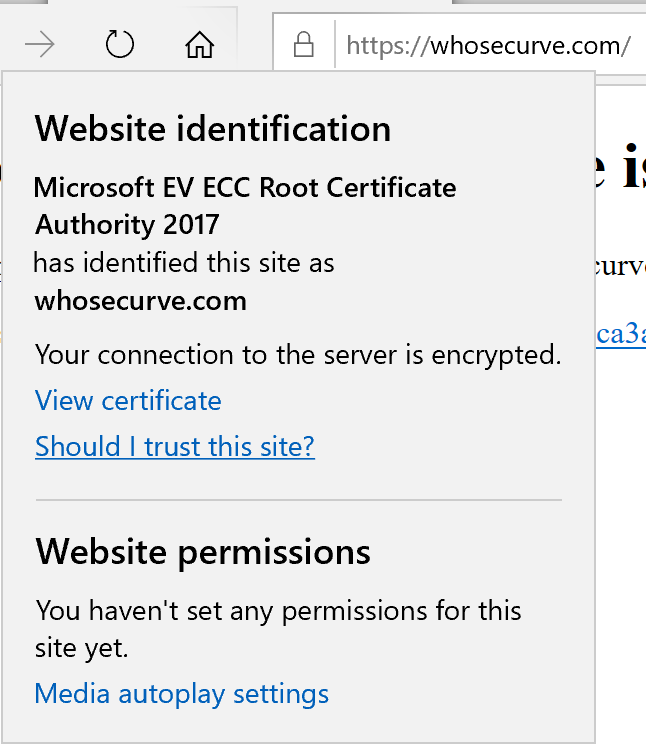Click the Website identification heading

[x=213, y=129]
